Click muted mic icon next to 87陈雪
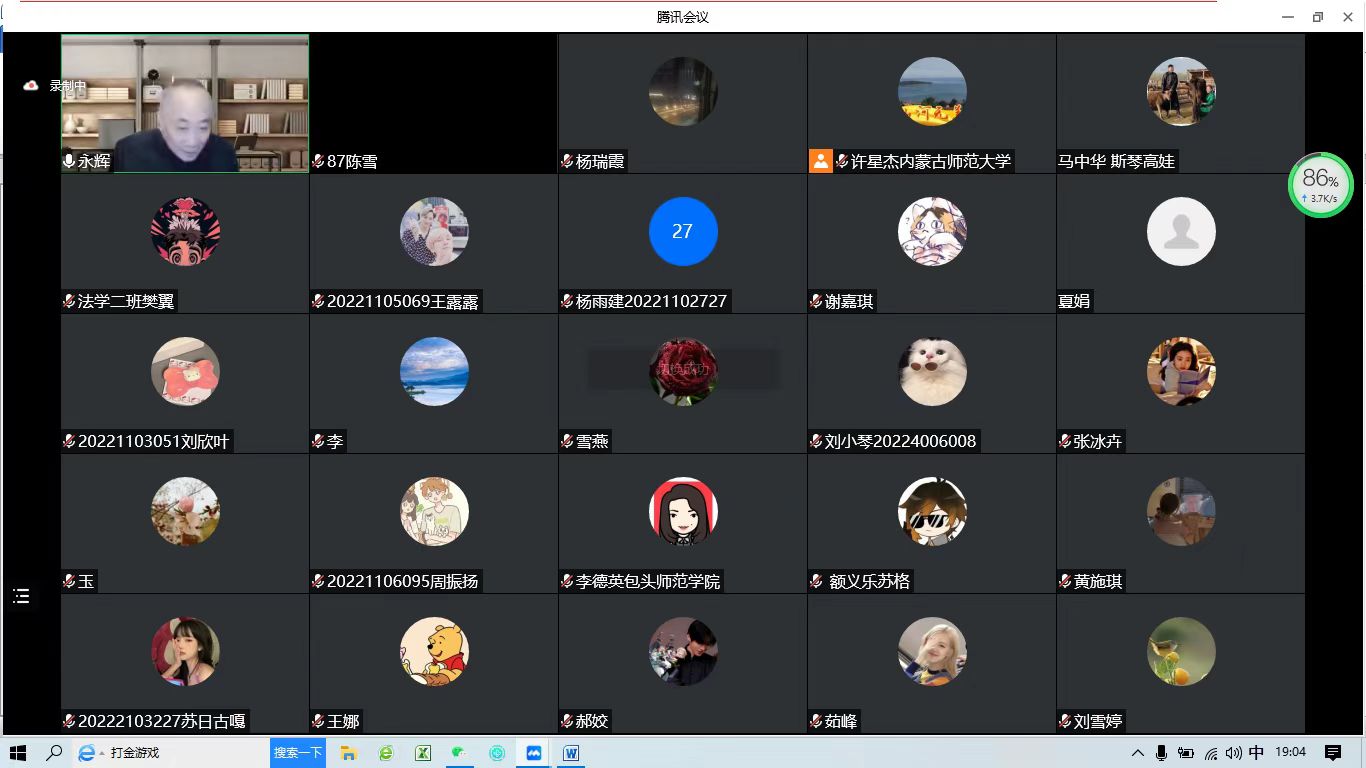This screenshot has height=768, width=1366. tap(318, 161)
